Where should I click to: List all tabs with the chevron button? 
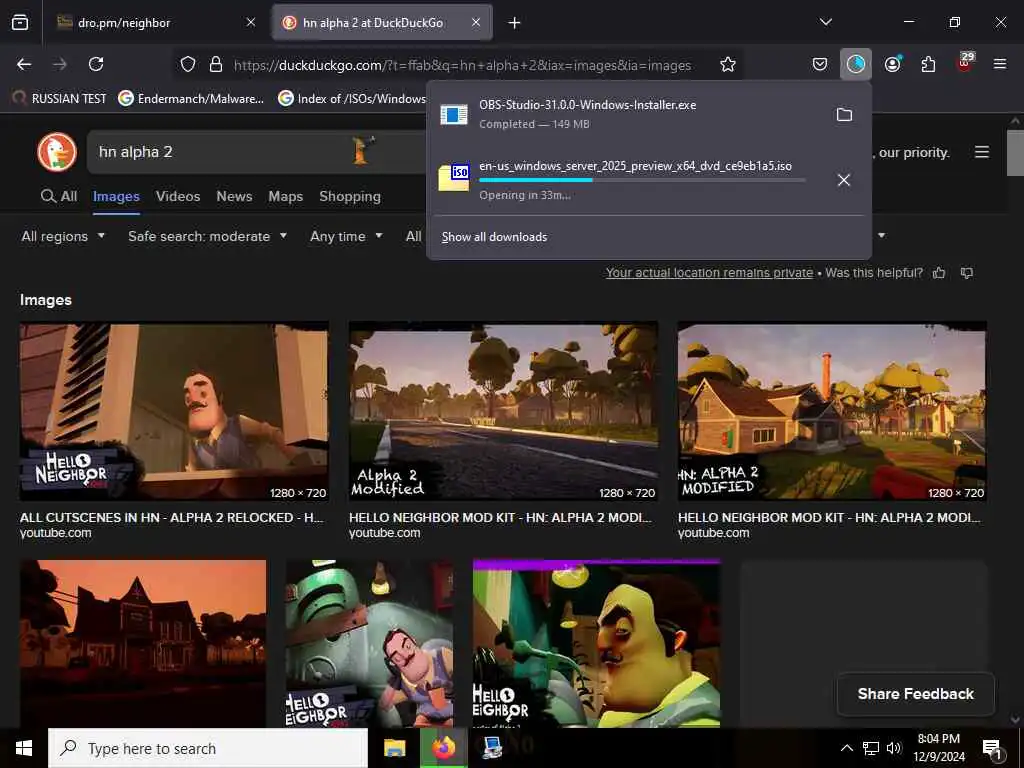click(825, 22)
